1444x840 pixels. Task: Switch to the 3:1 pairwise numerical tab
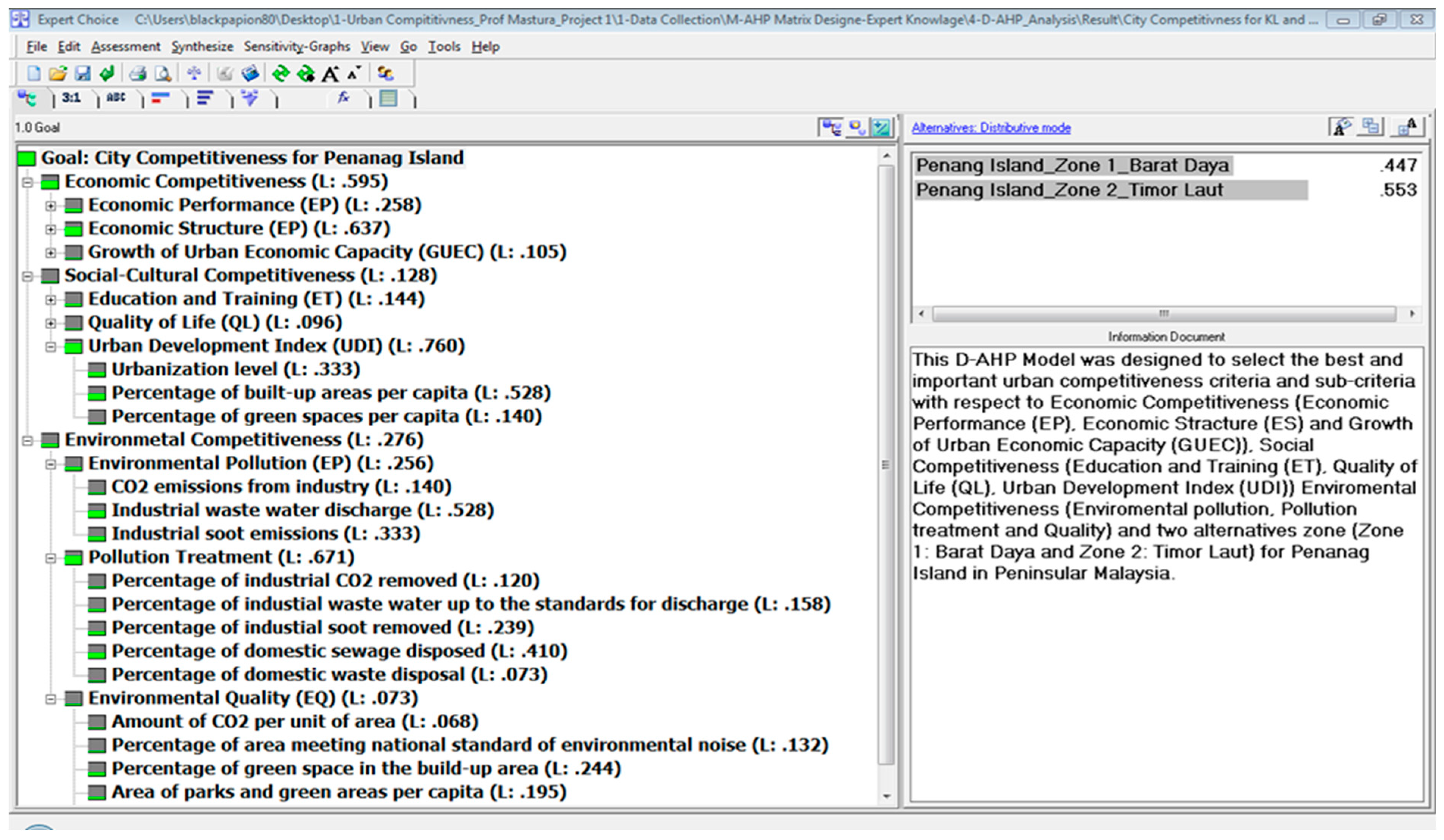click(x=71, y=99)
